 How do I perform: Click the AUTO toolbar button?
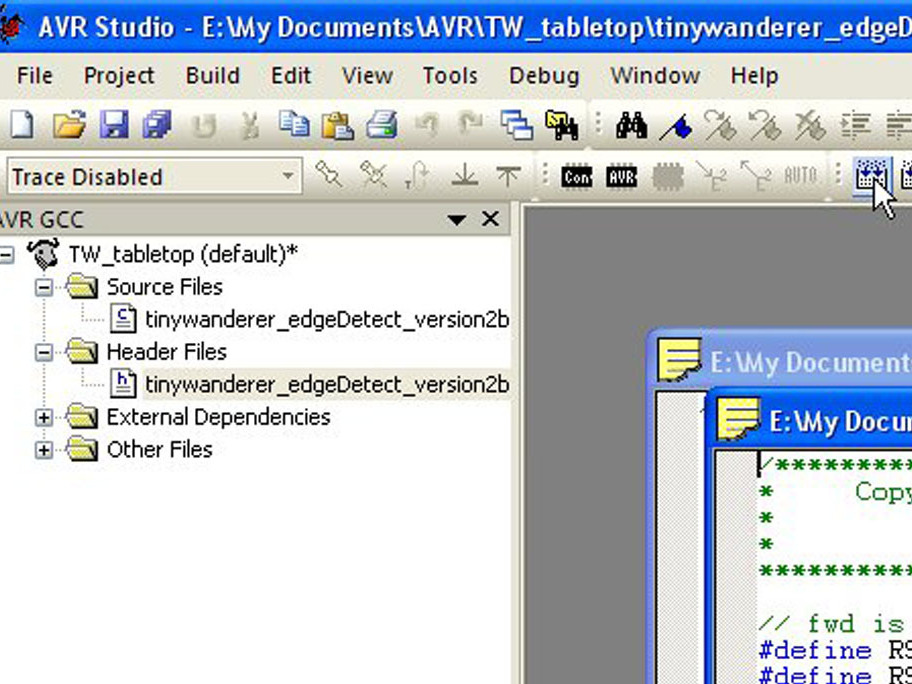pyautogui.click(x=800, y=176)
